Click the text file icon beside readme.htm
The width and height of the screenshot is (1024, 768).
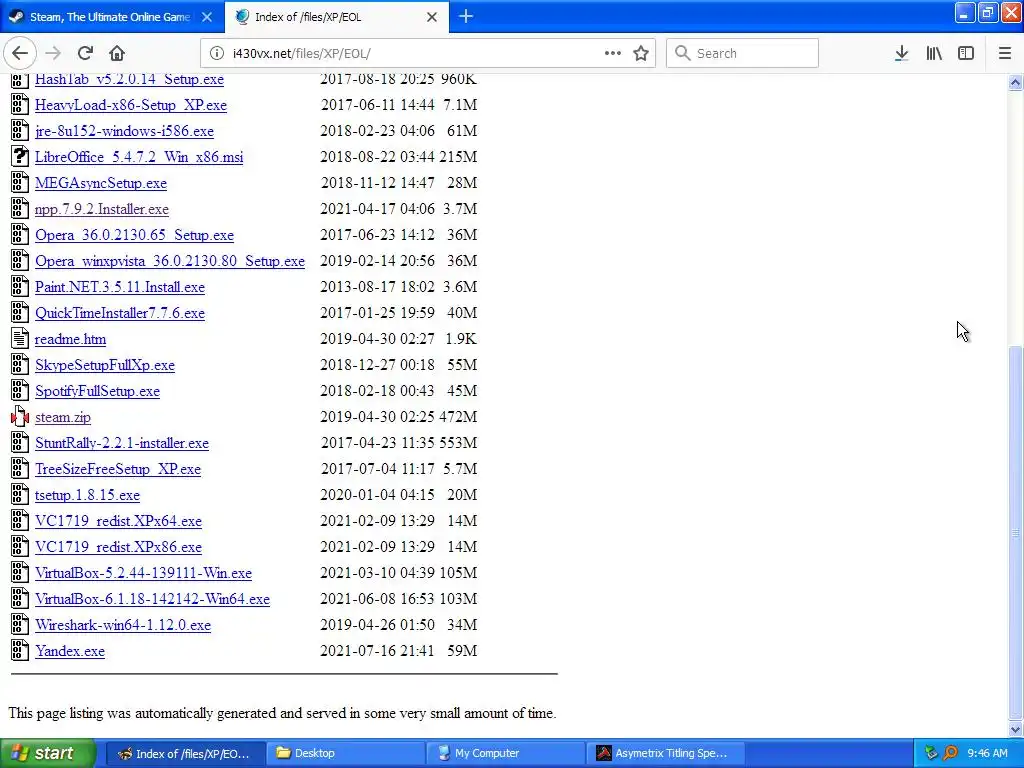coord(20,338)
